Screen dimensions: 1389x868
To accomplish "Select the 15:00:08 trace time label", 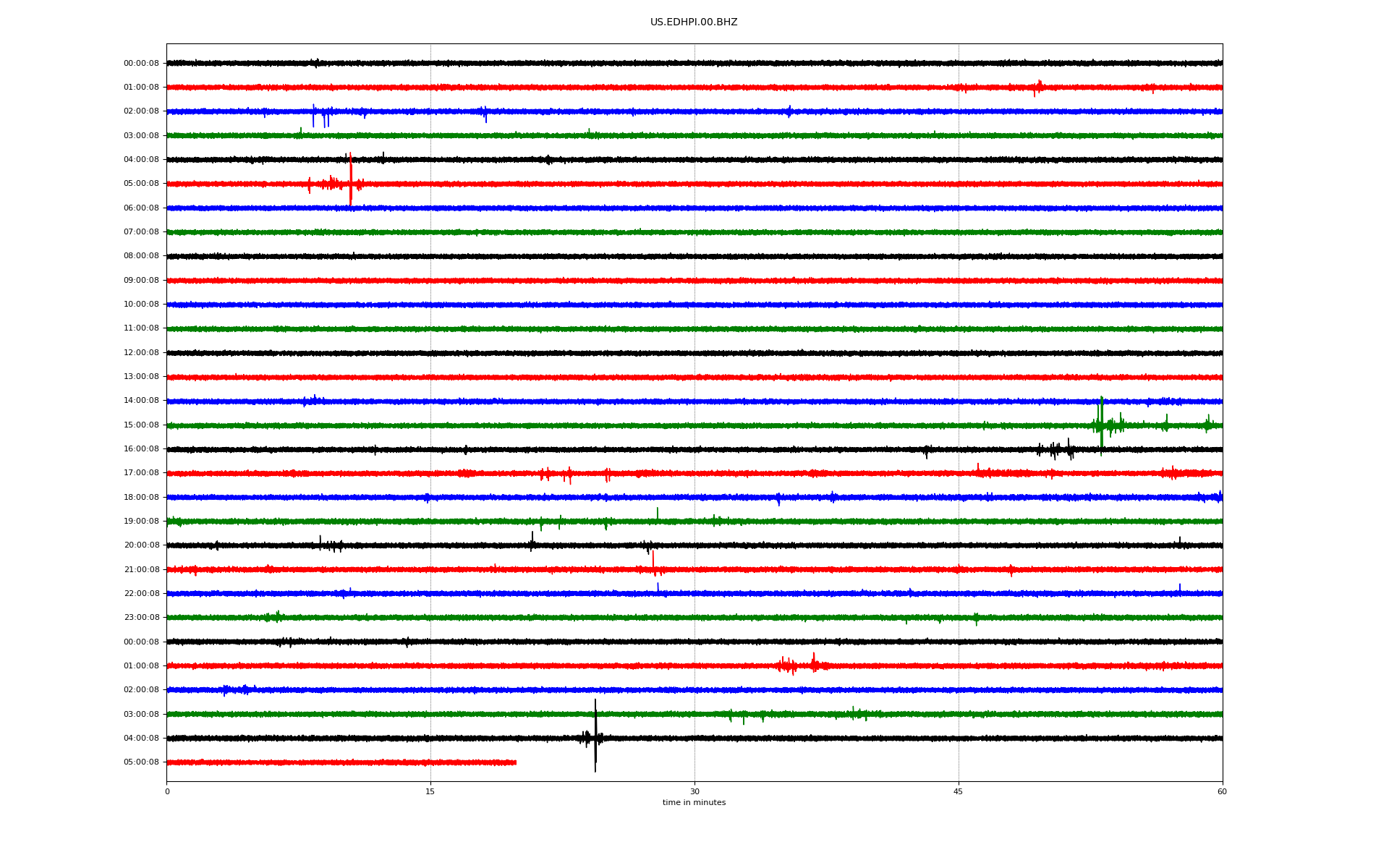I will [141, 425].
